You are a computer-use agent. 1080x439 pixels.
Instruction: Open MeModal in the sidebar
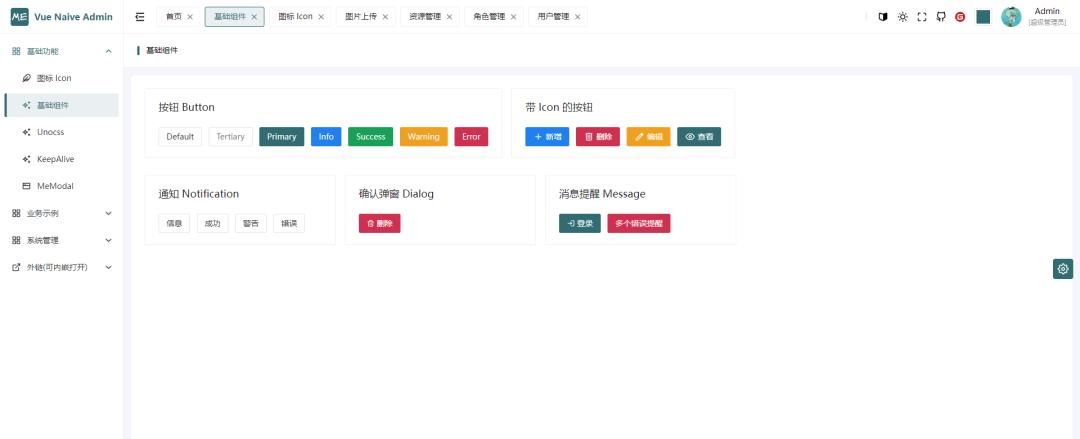point(61,185)
